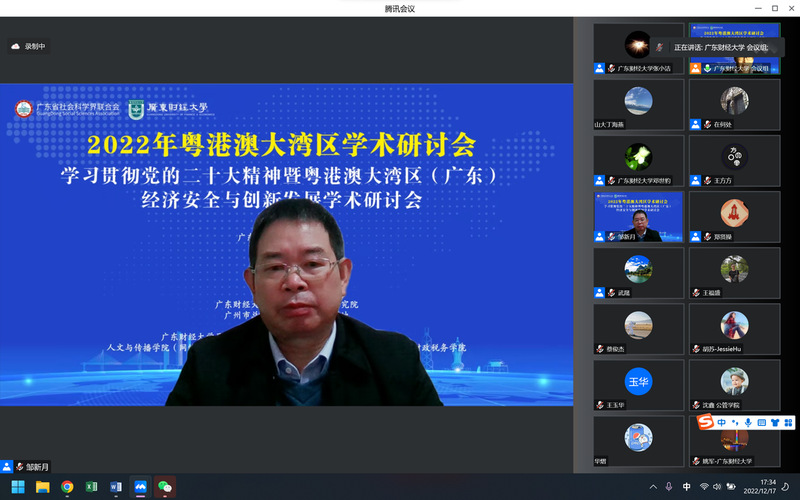The width and height of the screenshot is (800, 500).
Task: Toggle system tray '中' input language indicator
Action: pyautogui.click(x=686, y=487)
